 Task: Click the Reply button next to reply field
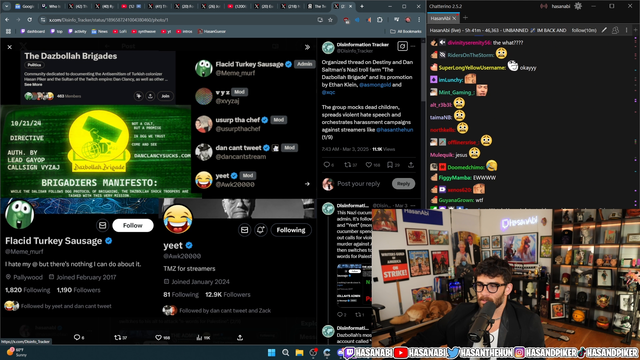403,184
